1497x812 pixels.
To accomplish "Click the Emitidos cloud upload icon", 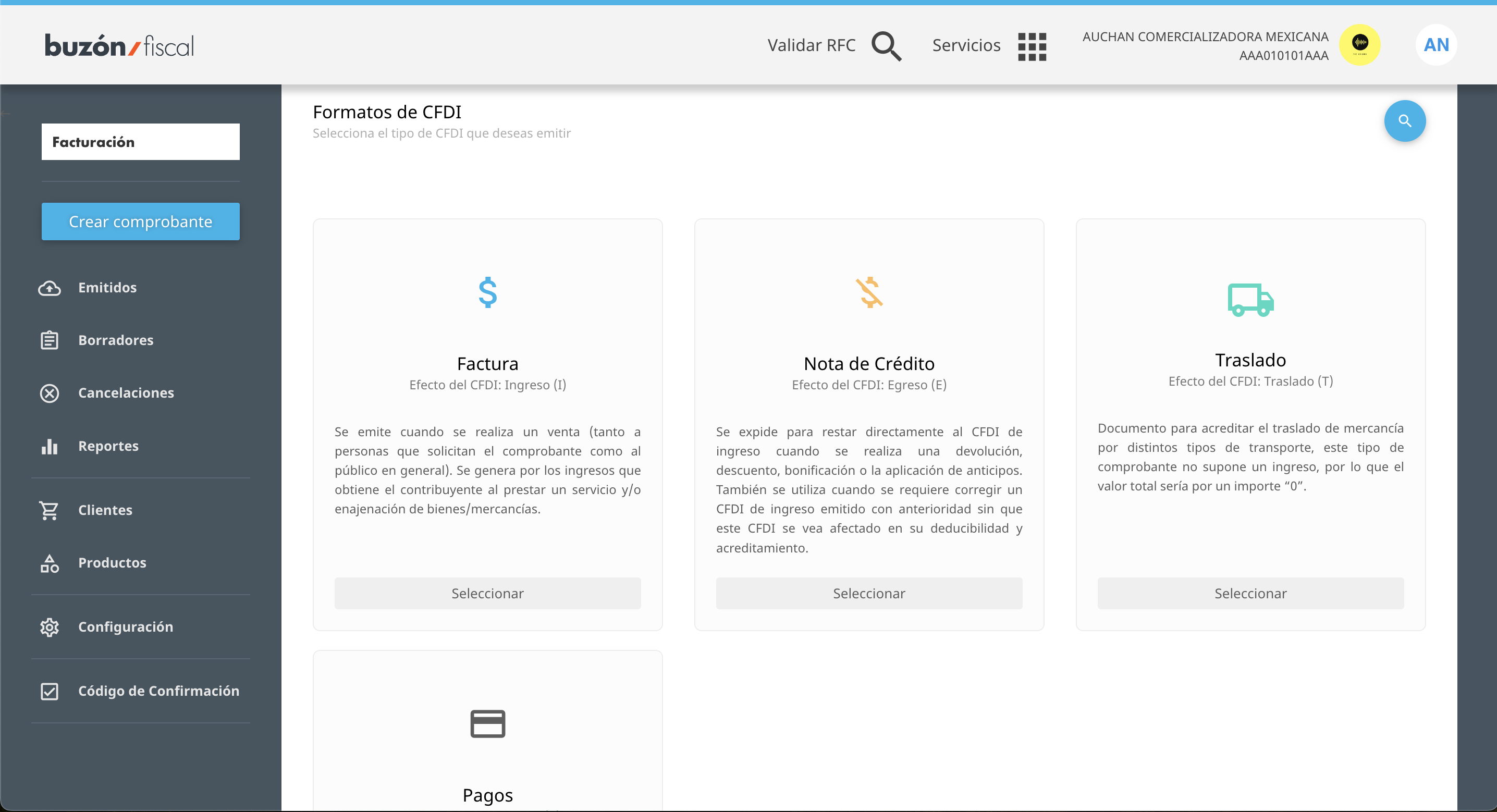I will coord(50,288).
